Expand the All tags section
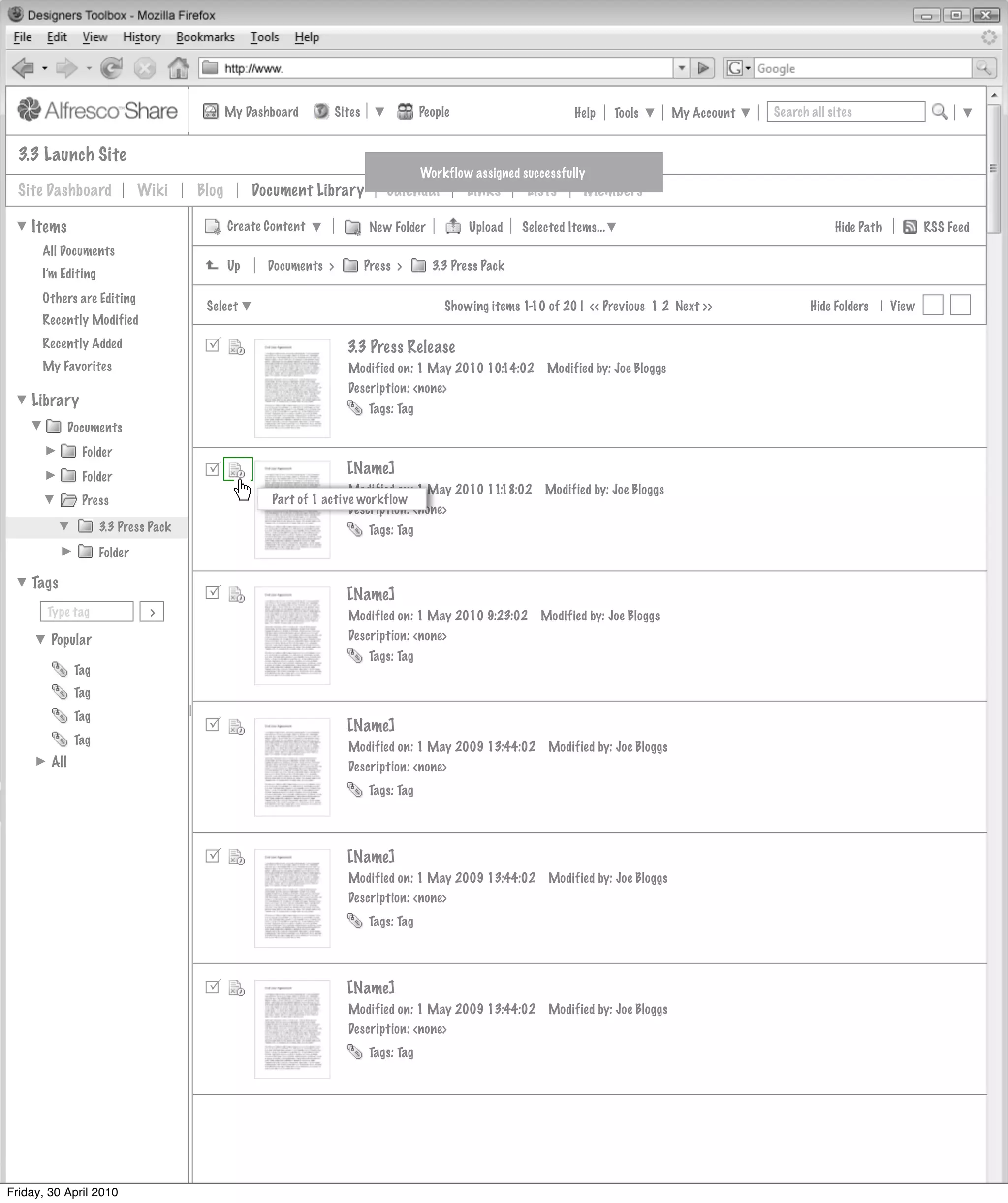The image size is (1008, 1203). coord(41,761)
